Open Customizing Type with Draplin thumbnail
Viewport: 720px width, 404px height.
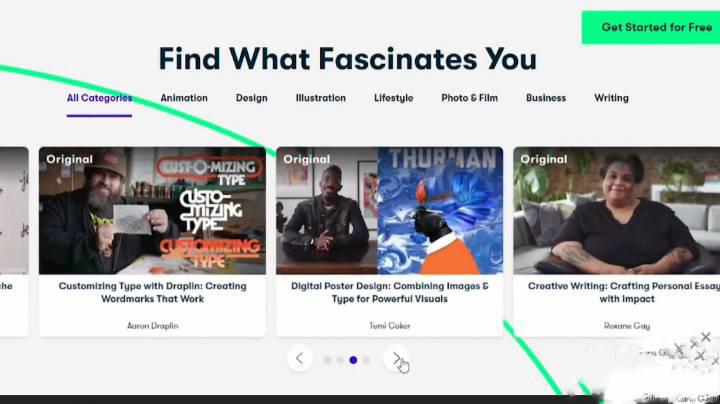coord(152,211)
